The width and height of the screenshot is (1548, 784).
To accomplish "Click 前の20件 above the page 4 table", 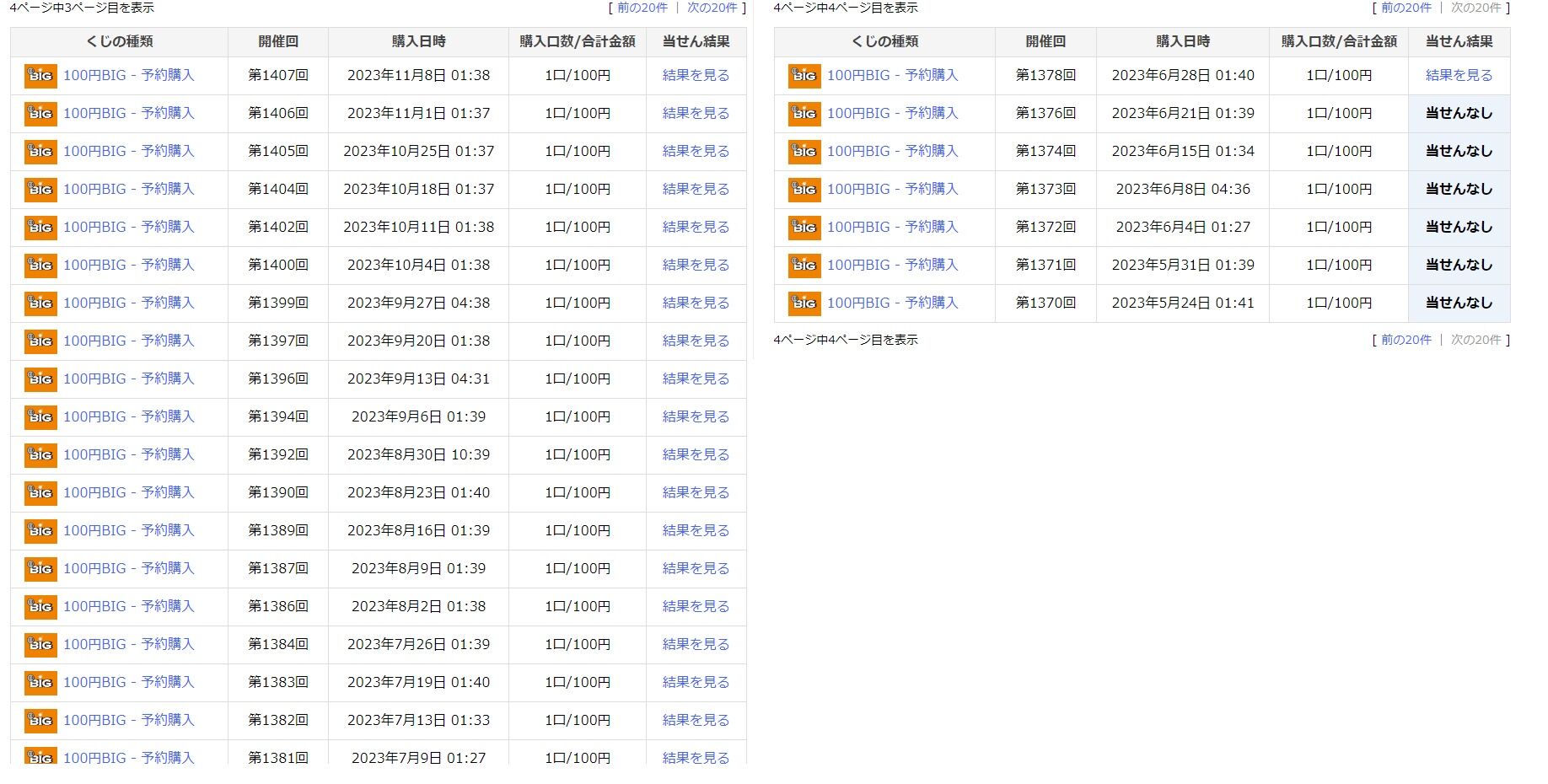I will 1406,8.
